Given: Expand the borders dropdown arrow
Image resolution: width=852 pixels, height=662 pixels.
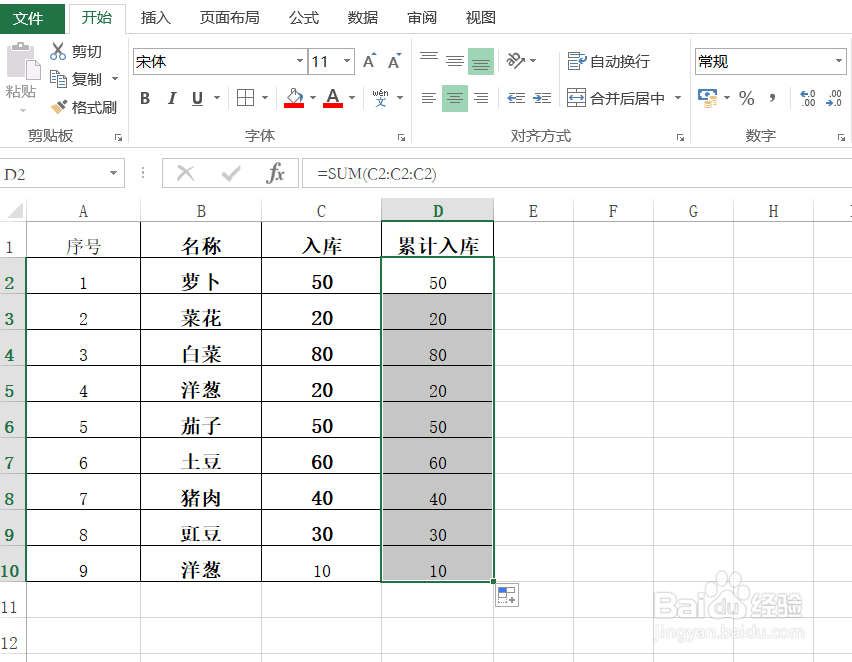Looking at the screenshot, I should pyautogui.click(x=265, y=98).
